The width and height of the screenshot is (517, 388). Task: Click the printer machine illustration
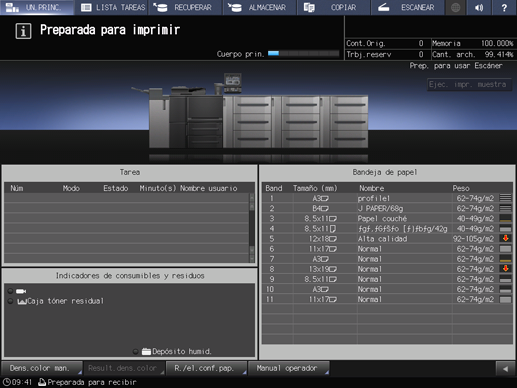258,113
